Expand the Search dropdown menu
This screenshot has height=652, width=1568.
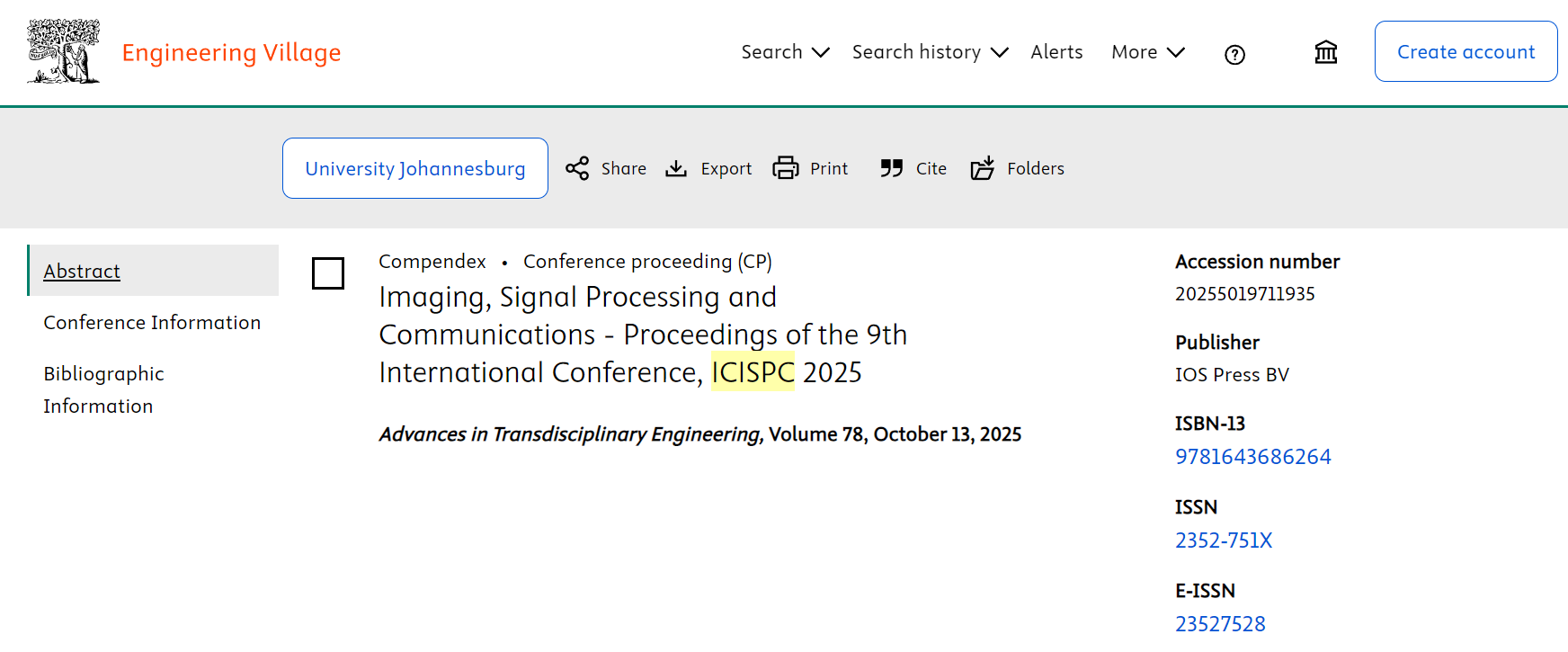tap(785, 52)
